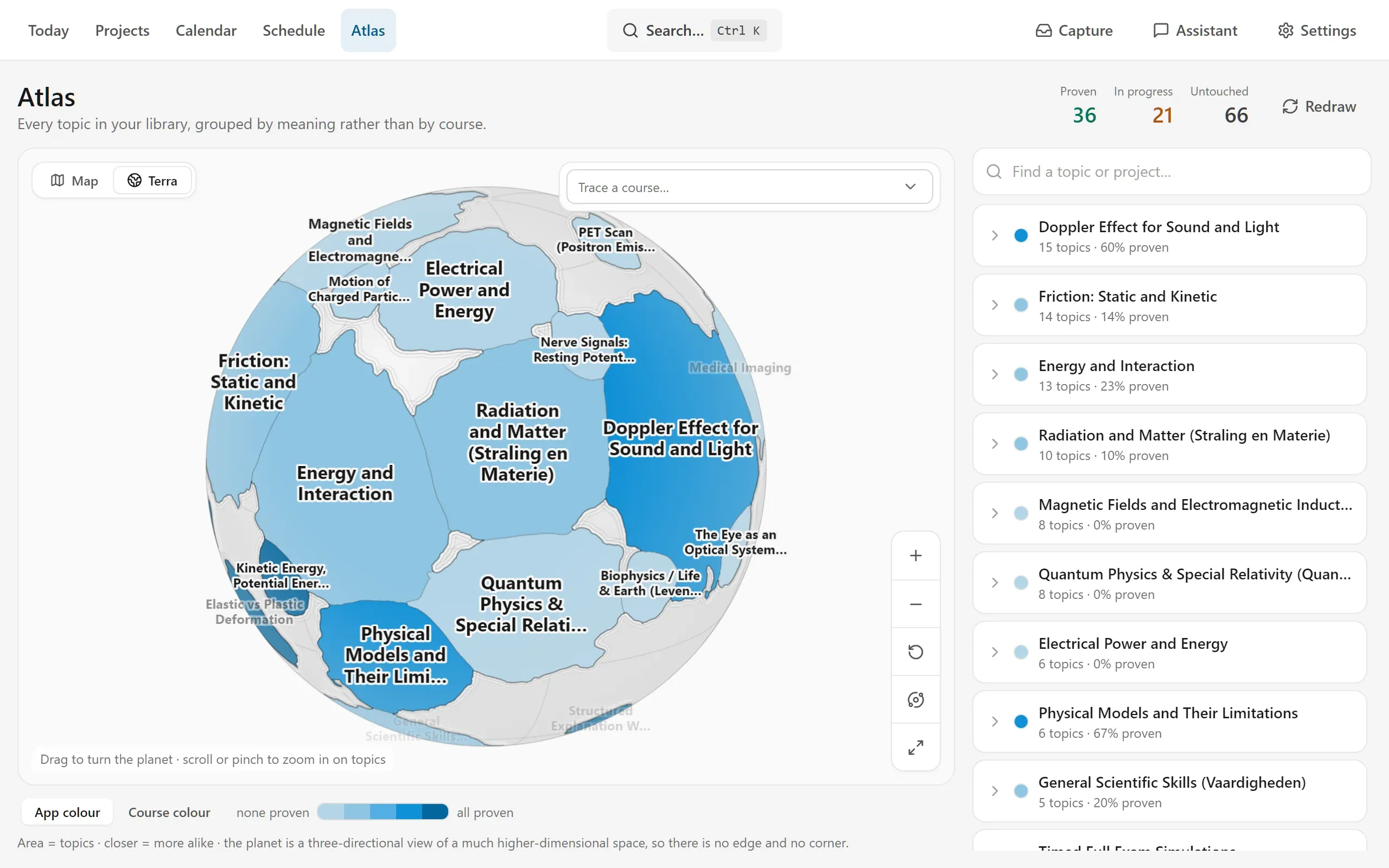Expand the Magnetic Fields and Electromagnetic Induction group
Viewport: 1389px width, 868px height.
coord(995,513)
